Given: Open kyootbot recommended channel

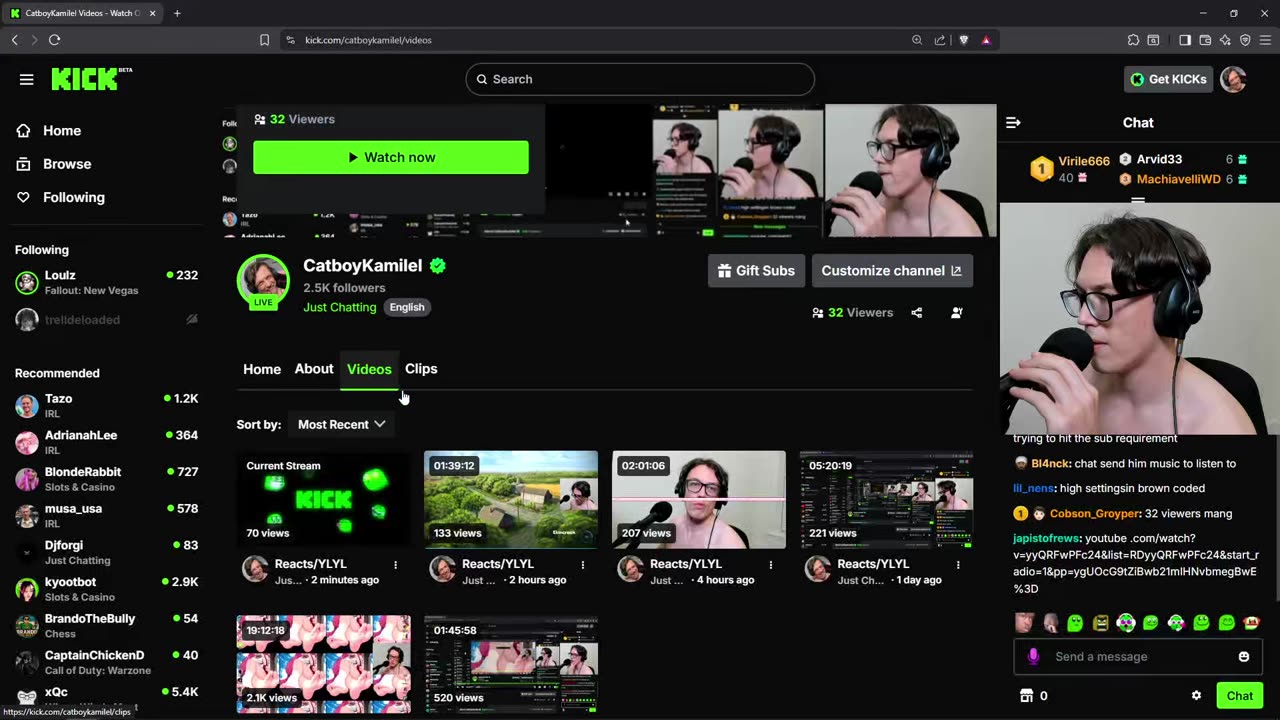Looking at the screenshot, I should 107,589.
